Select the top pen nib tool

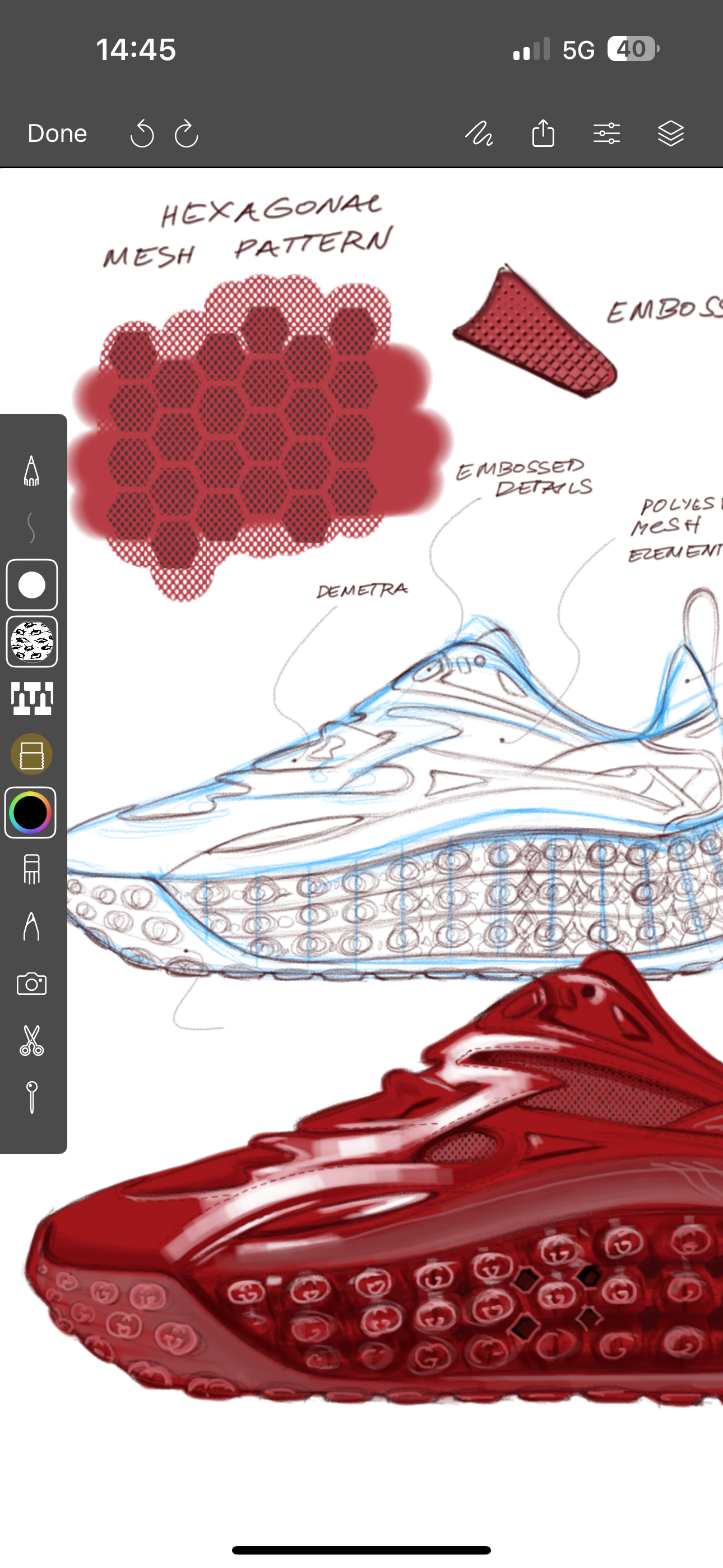tap(31, 471)
